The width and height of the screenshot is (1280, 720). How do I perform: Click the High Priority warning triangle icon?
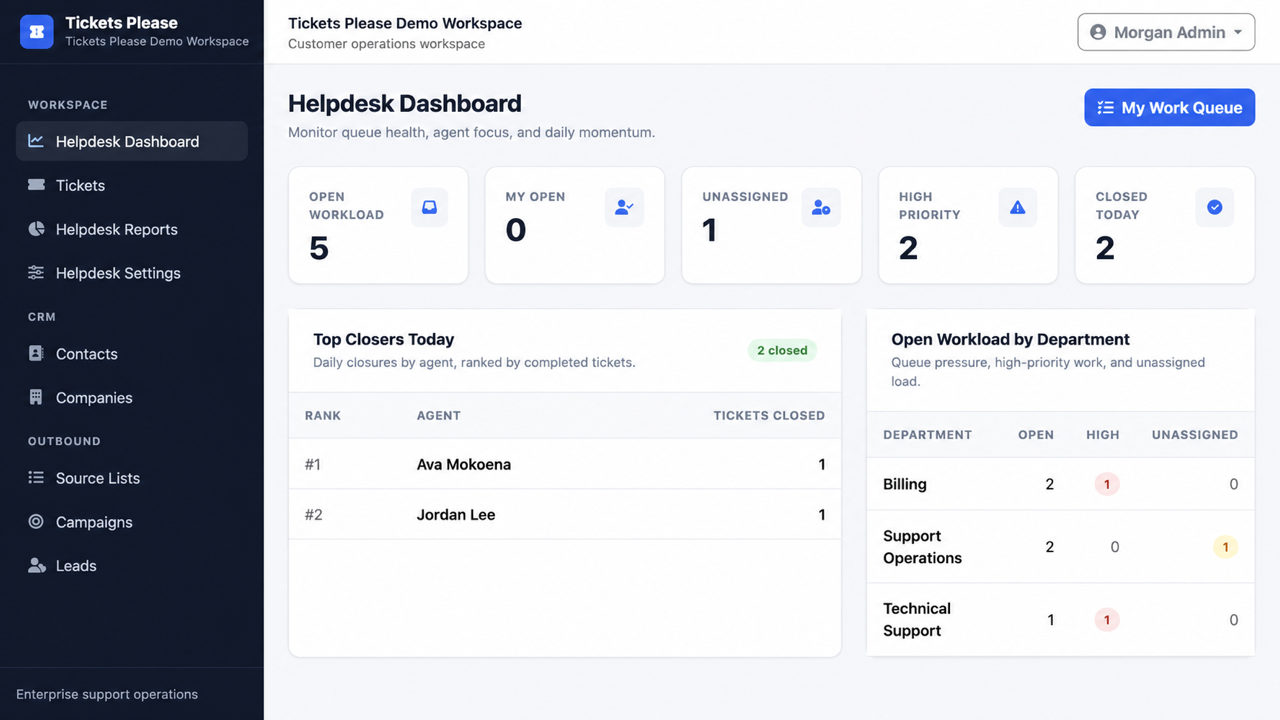(x=1018, y=207)
